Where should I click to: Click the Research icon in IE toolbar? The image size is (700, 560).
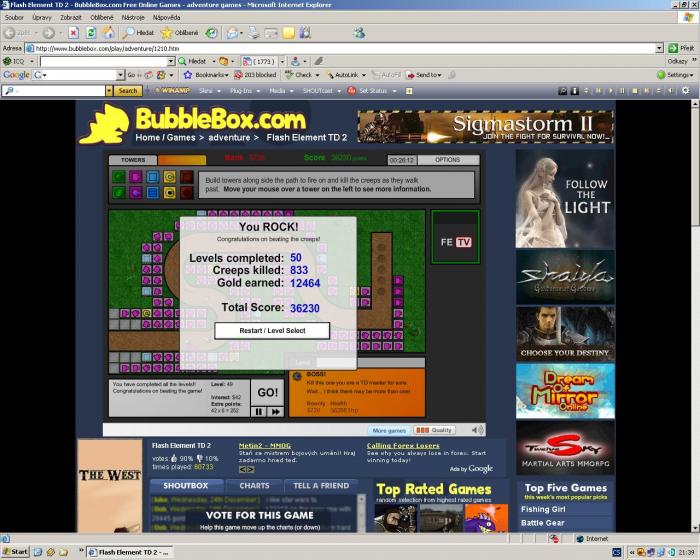coord(305,33)
